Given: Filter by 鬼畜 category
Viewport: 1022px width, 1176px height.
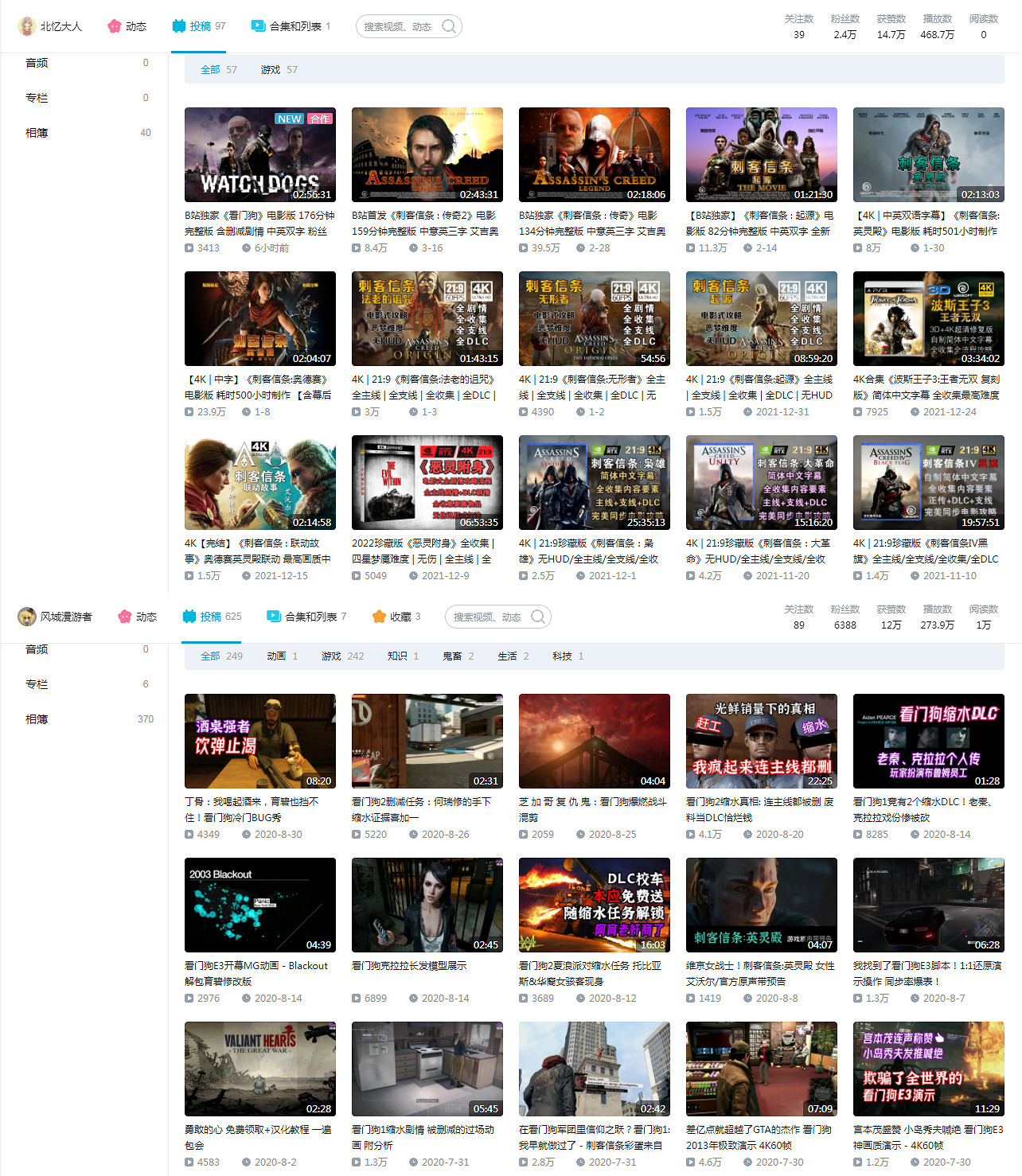Looking at the screenshot, I should pos(458,656).
